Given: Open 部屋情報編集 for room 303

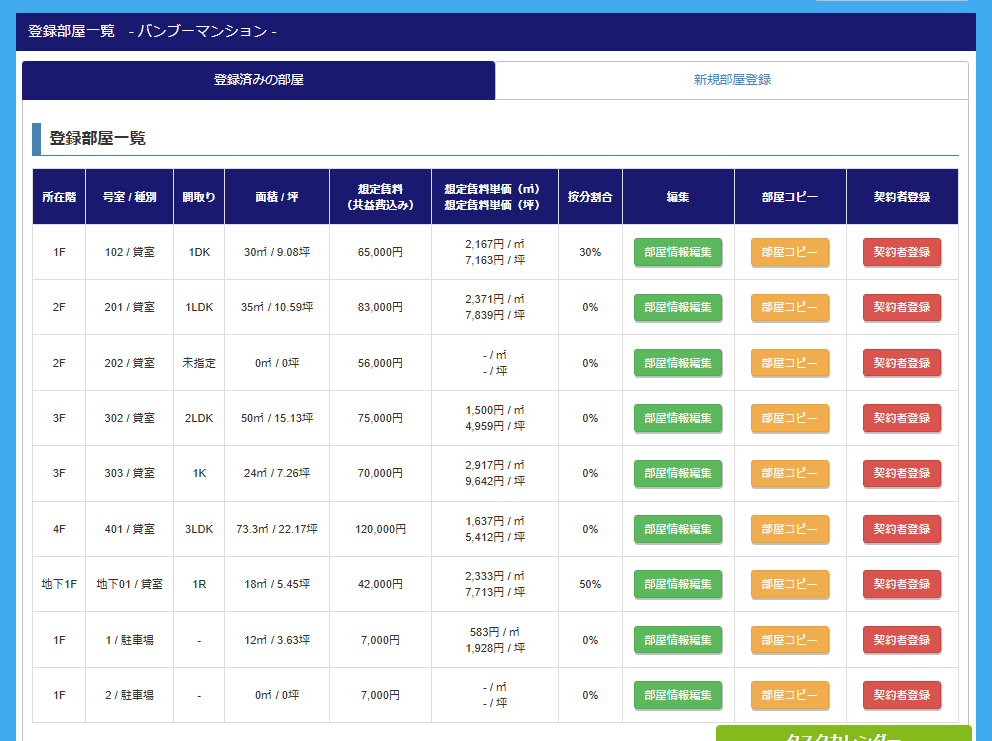Looking at the screenshot, I should pos(678,473).
